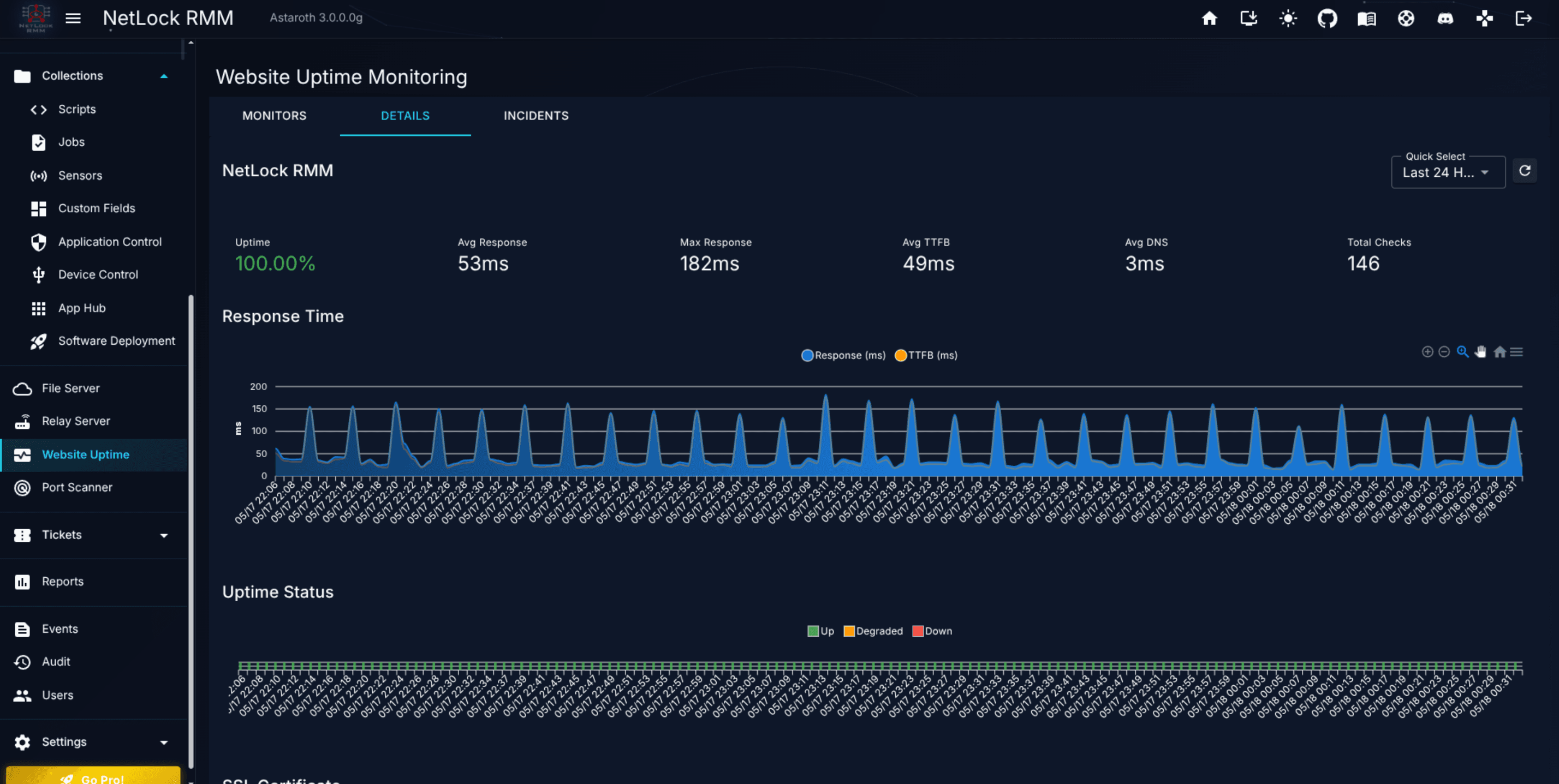
Task: Toggle the Degraded status legend
Action: (x=873, y=631)
